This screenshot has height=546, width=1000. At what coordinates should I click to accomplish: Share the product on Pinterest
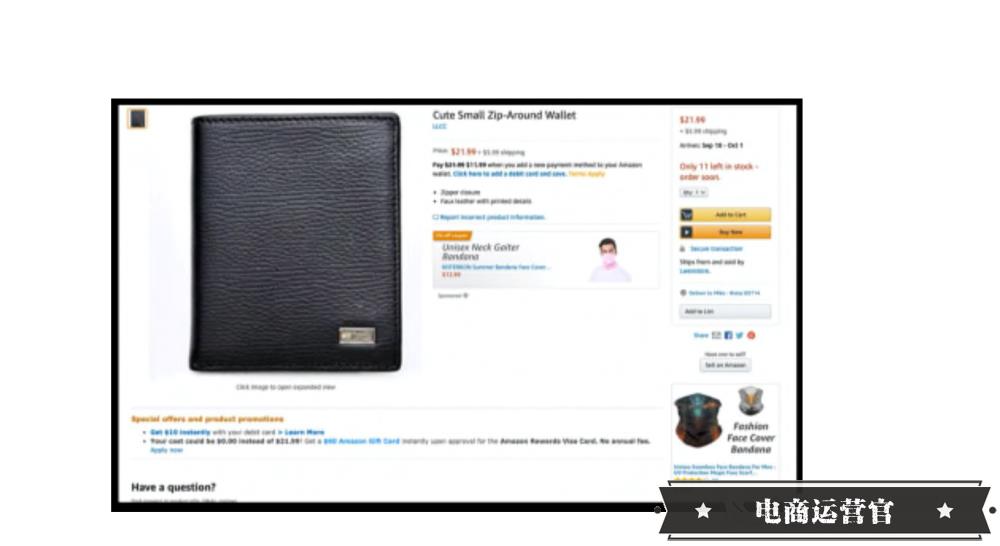tap(751, 336)
